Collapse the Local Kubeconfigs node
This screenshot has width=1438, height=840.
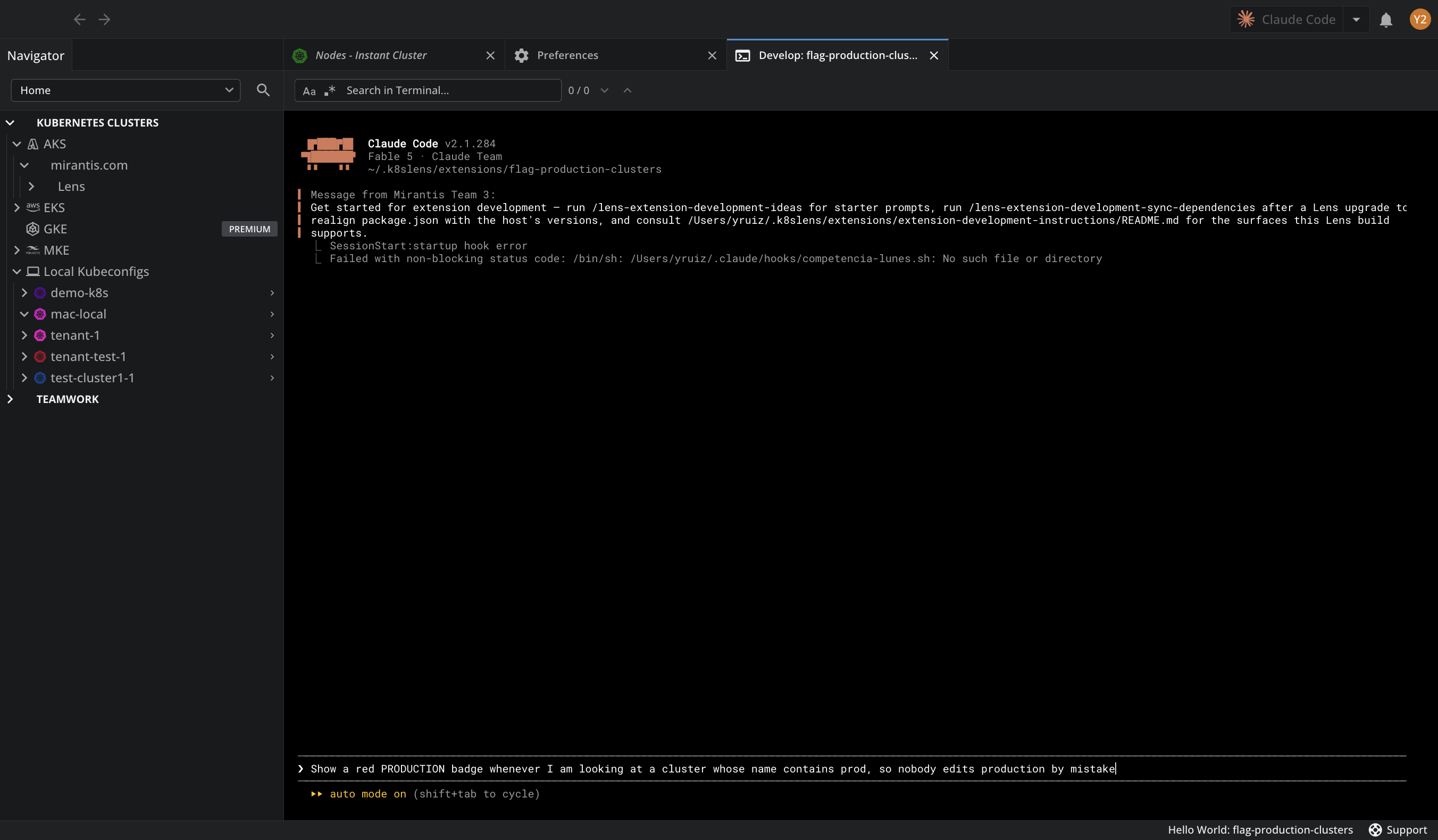point(17,272)
